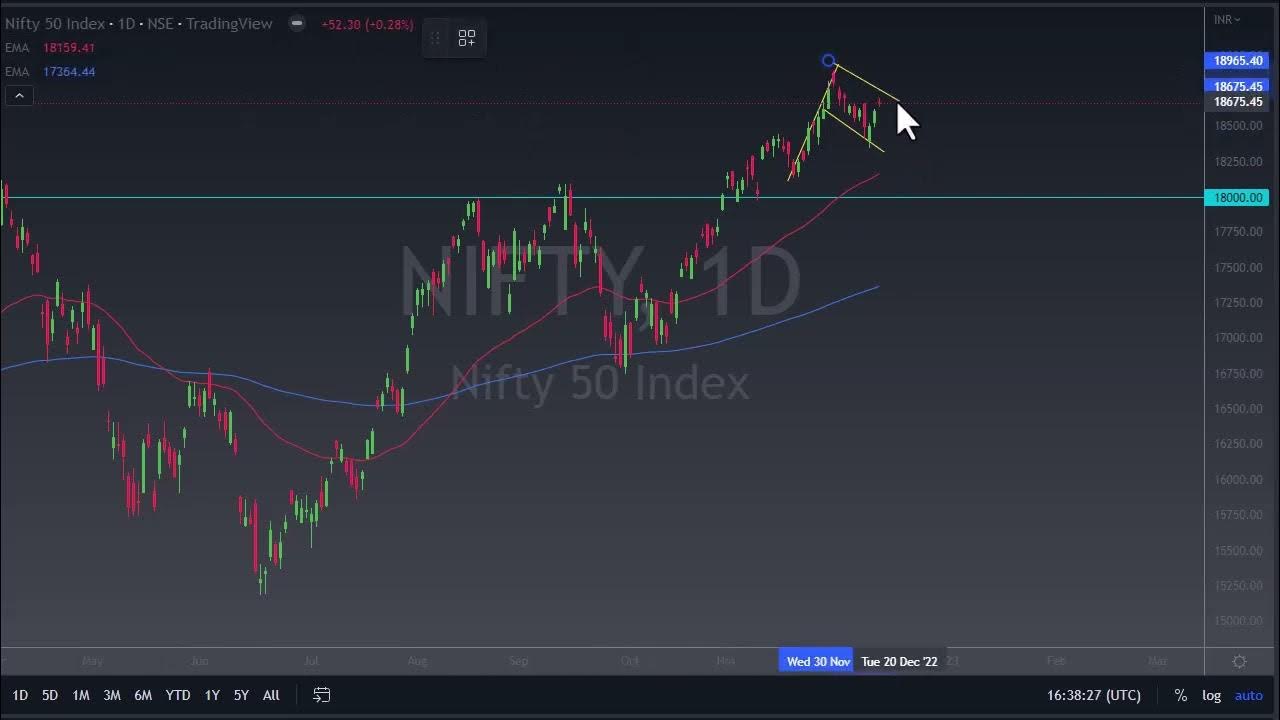Toggle auto scale mode
This screenshot has width=1280, height=720.
coord(1249,695)
